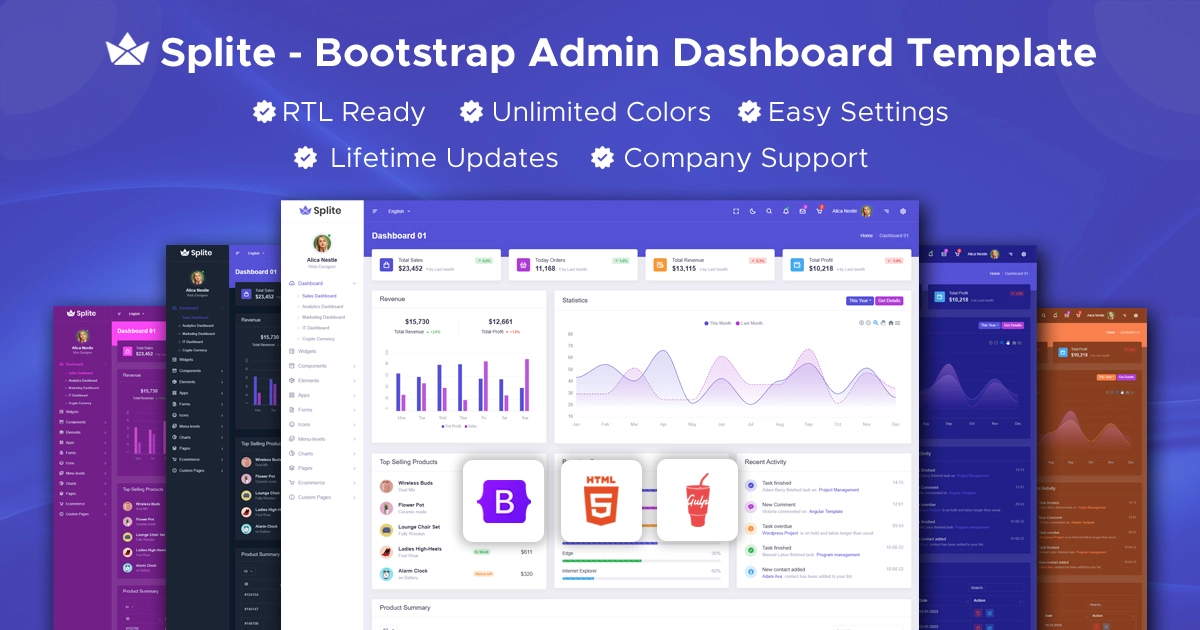Select Crypto Currency in white dashboard sidebar
The image size is (1200, 630).
(x=317, y=339)
